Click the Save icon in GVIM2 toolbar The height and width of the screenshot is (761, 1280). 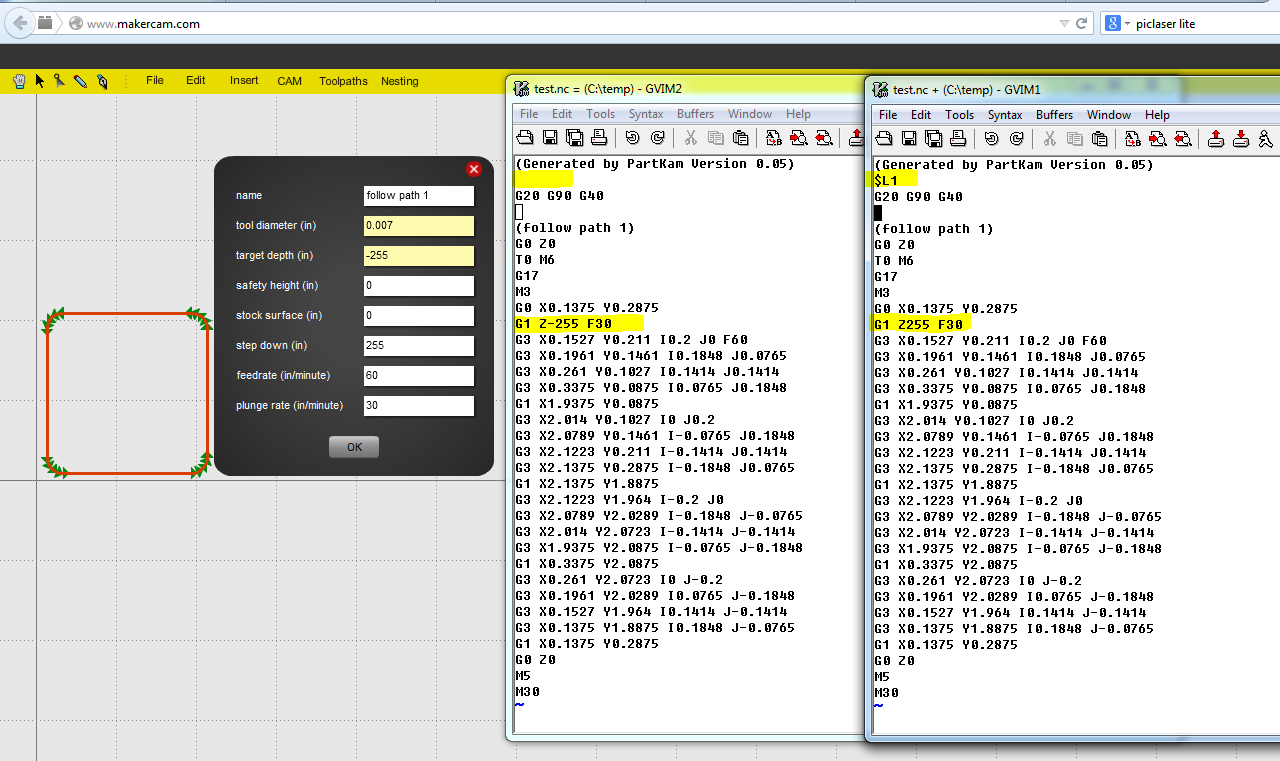point(550,138)
